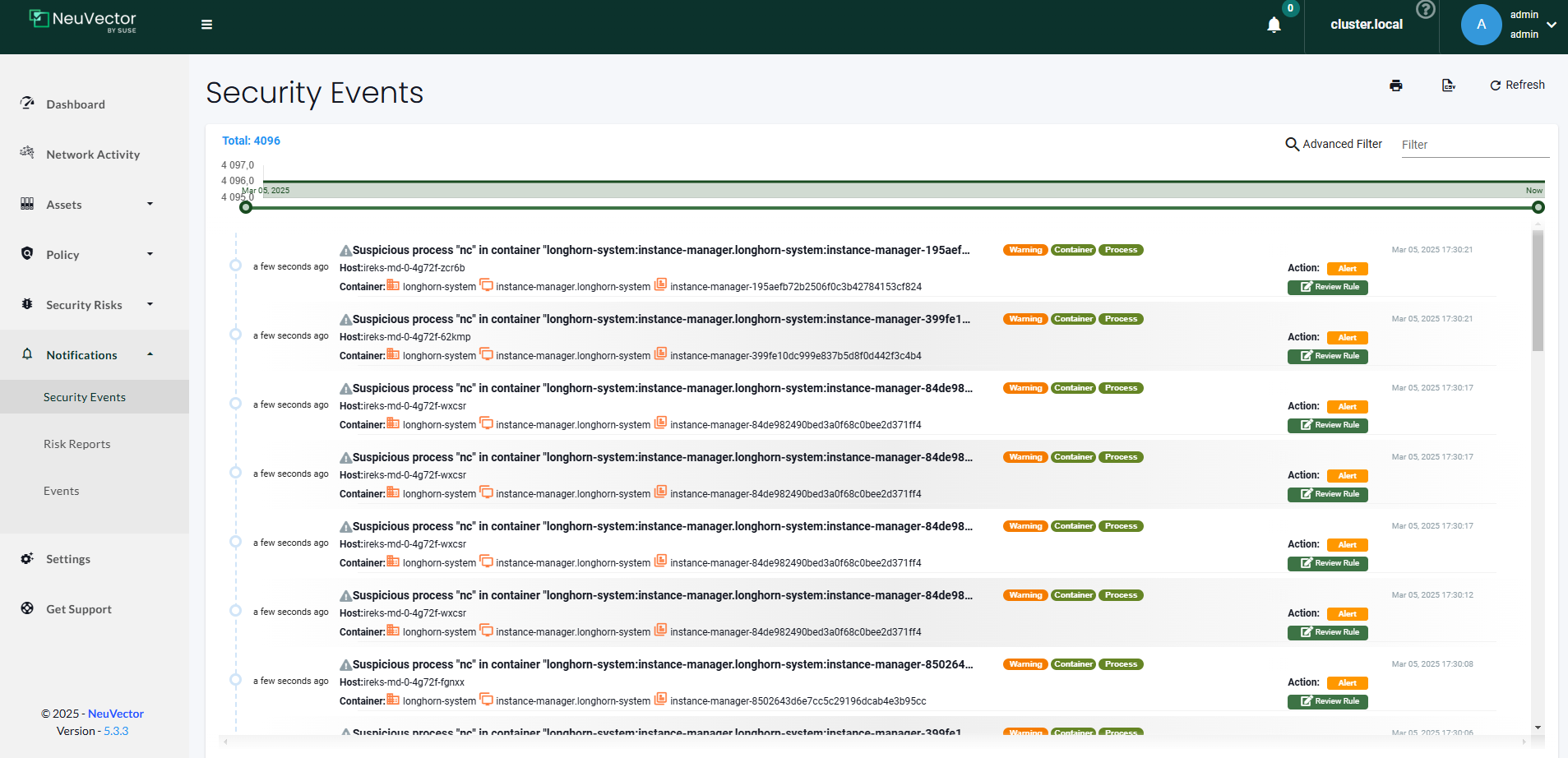The width and height of the screenshot is (1568, 758).
Task: Export events with the CSV icon
Action: tap(1448, 86)
